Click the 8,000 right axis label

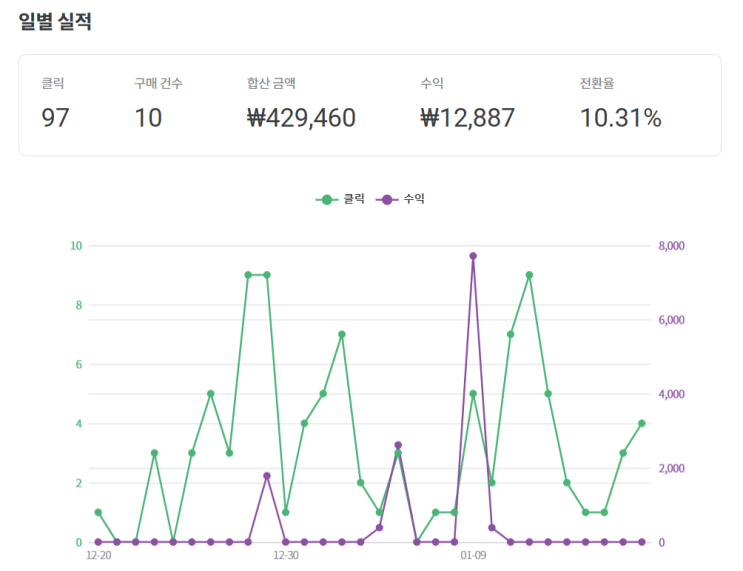pyautogui.click(x=671, y=246)
